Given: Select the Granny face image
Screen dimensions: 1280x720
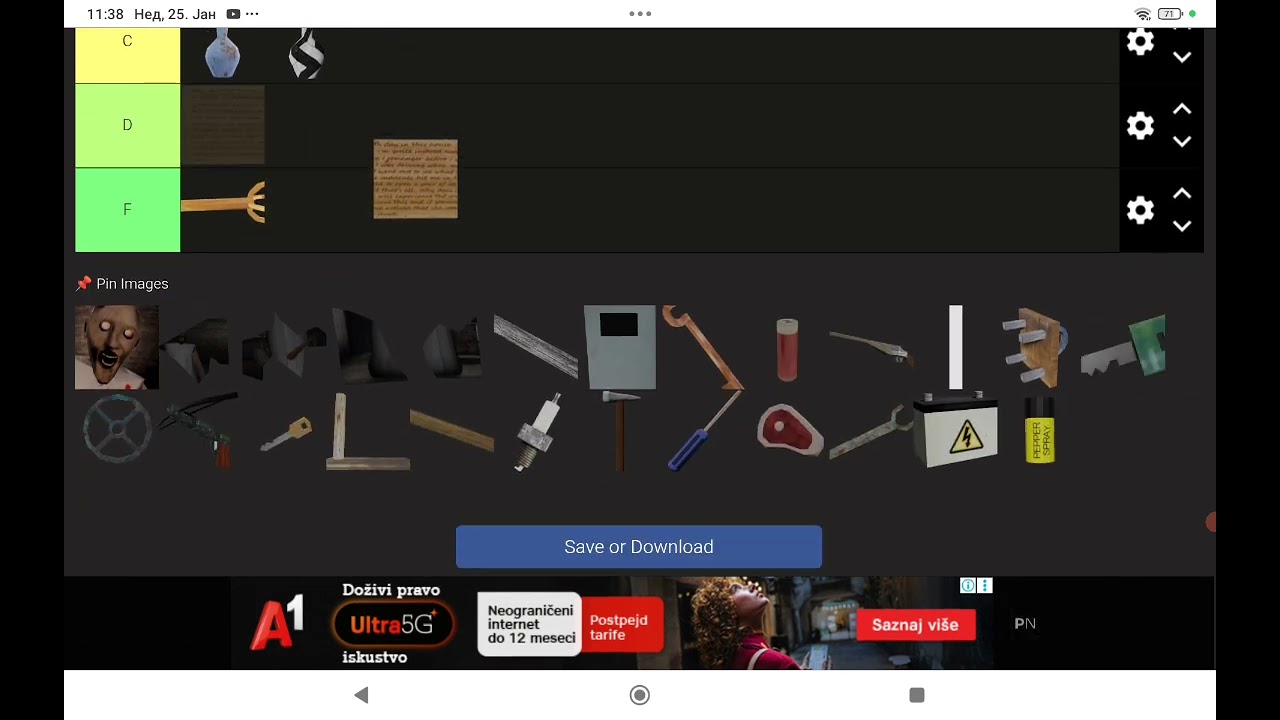Looking at the screenshot, I should (x=117, y=347).
